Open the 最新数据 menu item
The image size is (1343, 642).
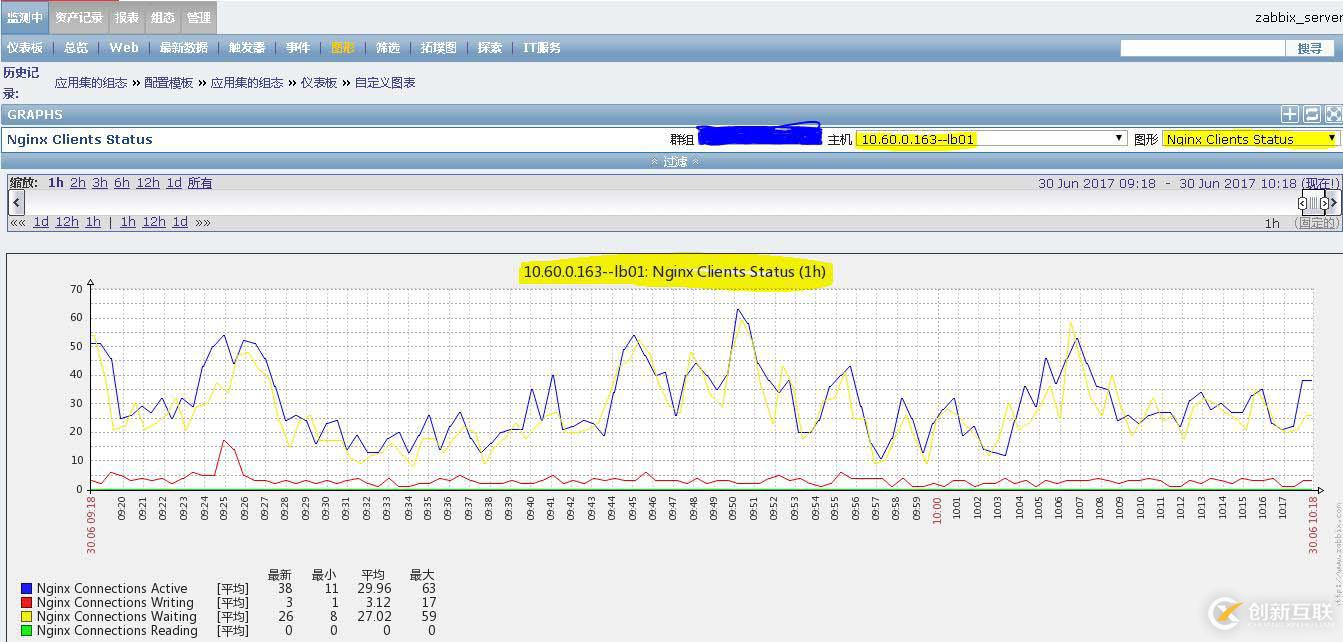tap(183, 48)
